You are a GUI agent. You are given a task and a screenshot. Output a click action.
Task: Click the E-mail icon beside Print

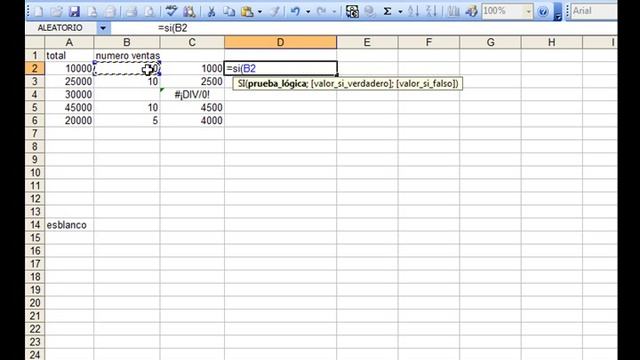point(109,11)
